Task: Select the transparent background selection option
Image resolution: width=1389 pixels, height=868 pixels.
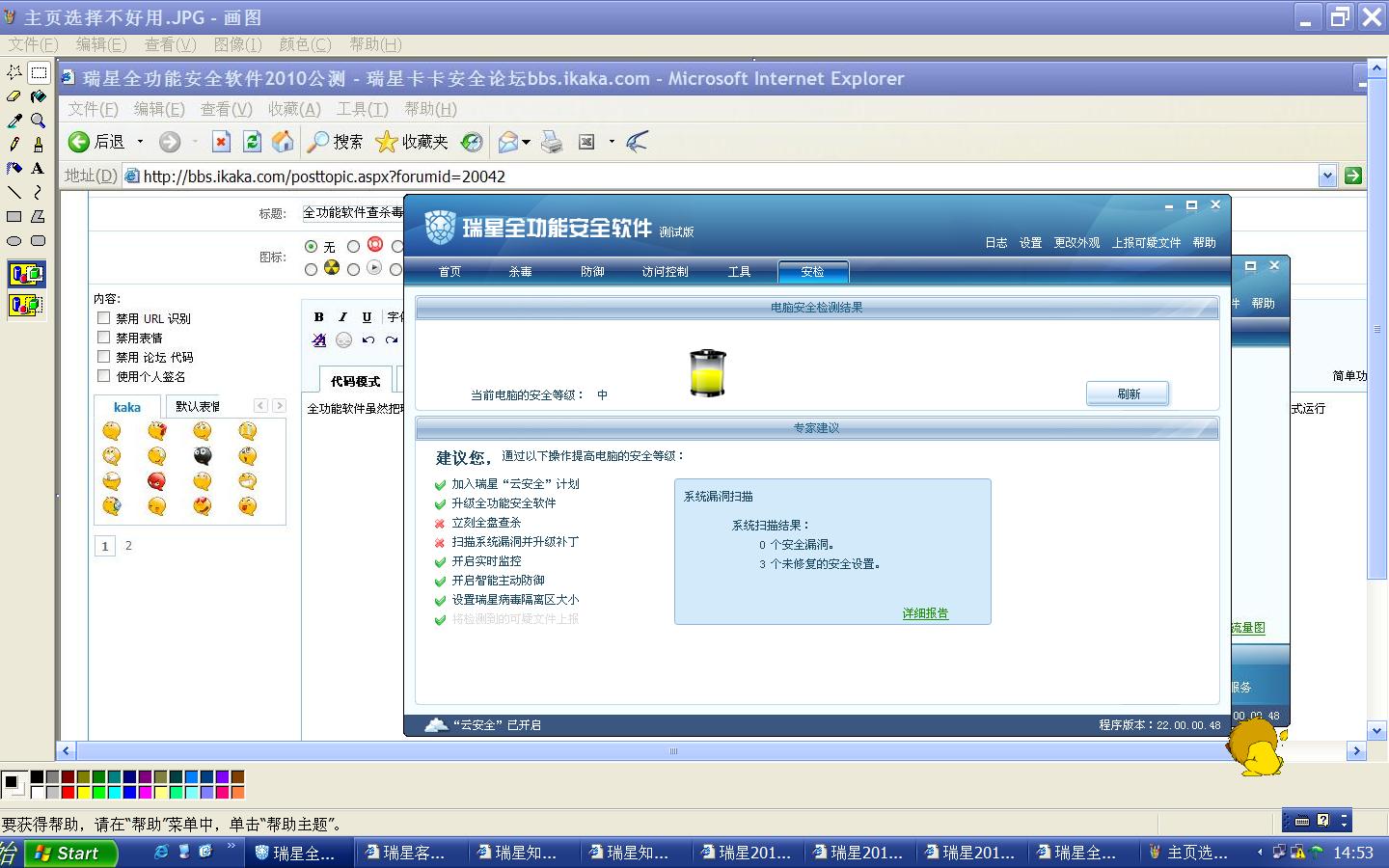Action: (x=26, y=306)
